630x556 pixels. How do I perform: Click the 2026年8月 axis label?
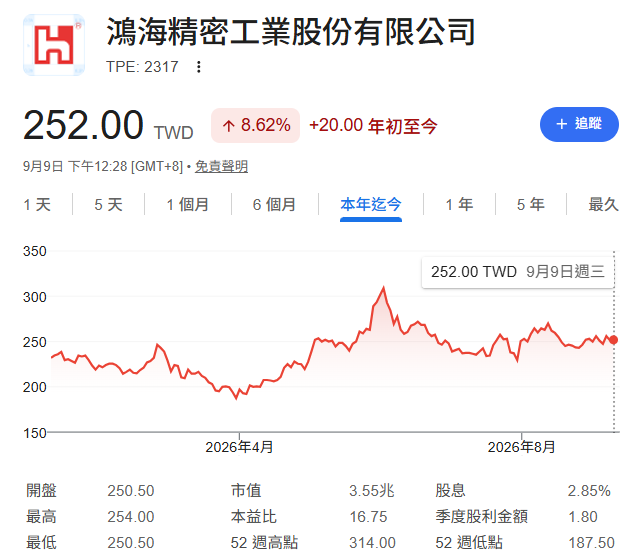click(522, 447)
